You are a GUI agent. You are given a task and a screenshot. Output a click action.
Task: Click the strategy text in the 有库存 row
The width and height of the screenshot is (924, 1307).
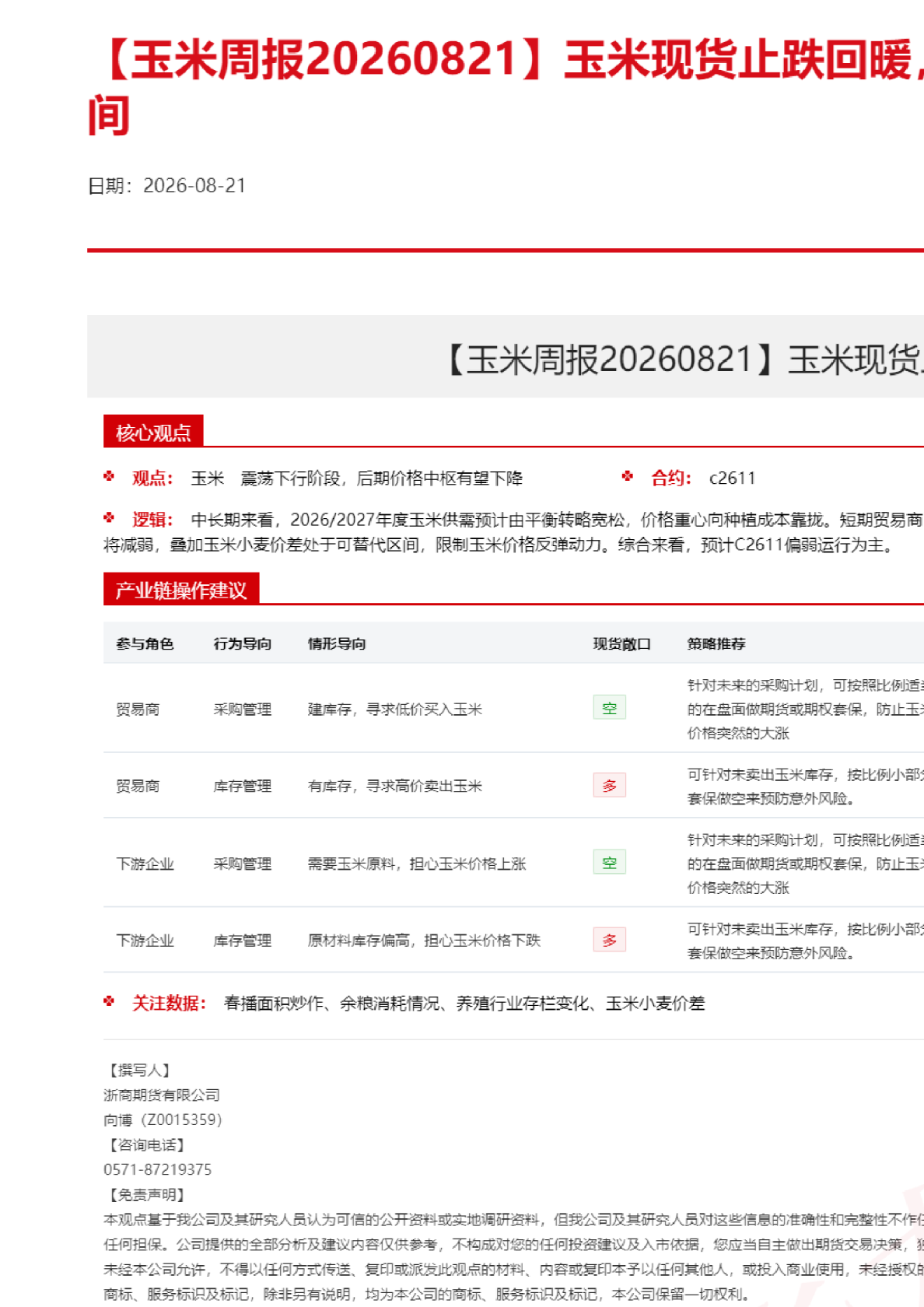pos(806,786)
